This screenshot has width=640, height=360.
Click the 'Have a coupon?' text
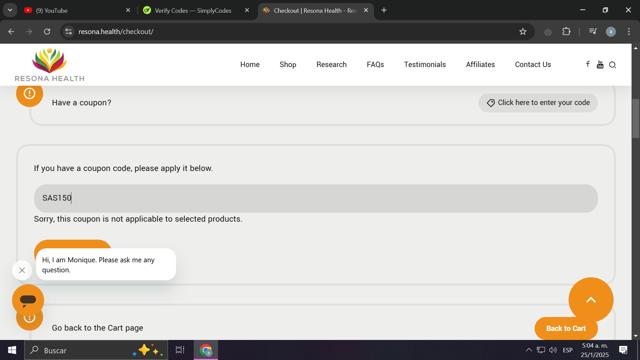tap(82, 103)
